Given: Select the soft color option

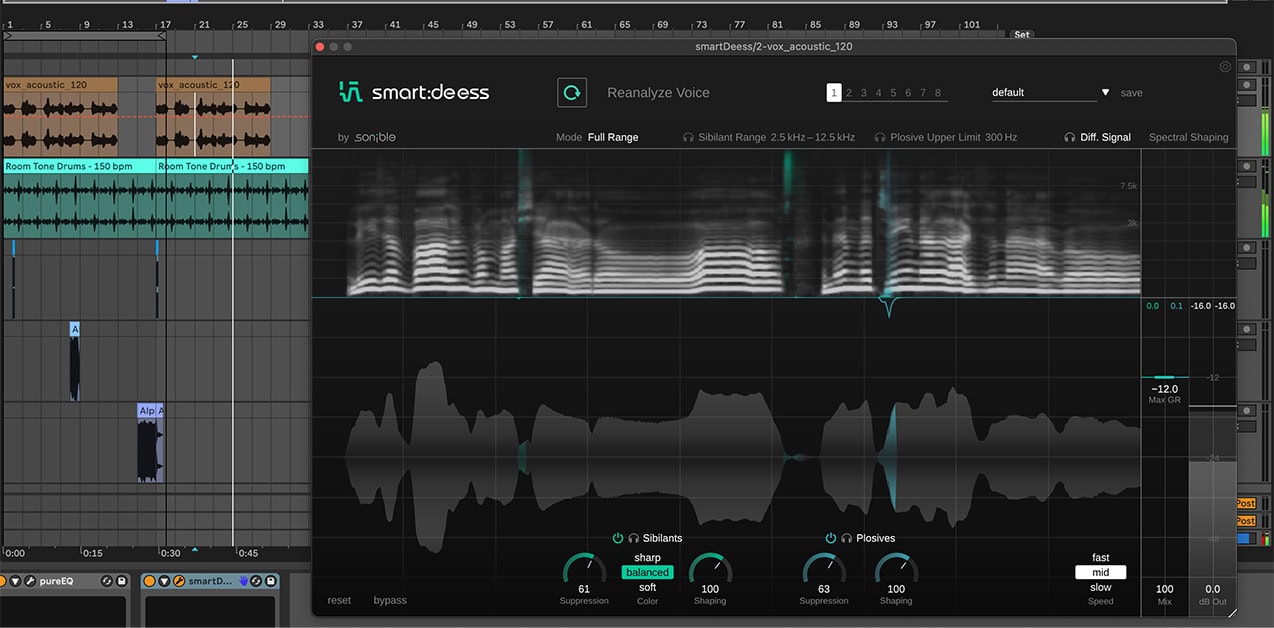Looking at the screenshot, I should pyautogui.click(x=647, y=587).
